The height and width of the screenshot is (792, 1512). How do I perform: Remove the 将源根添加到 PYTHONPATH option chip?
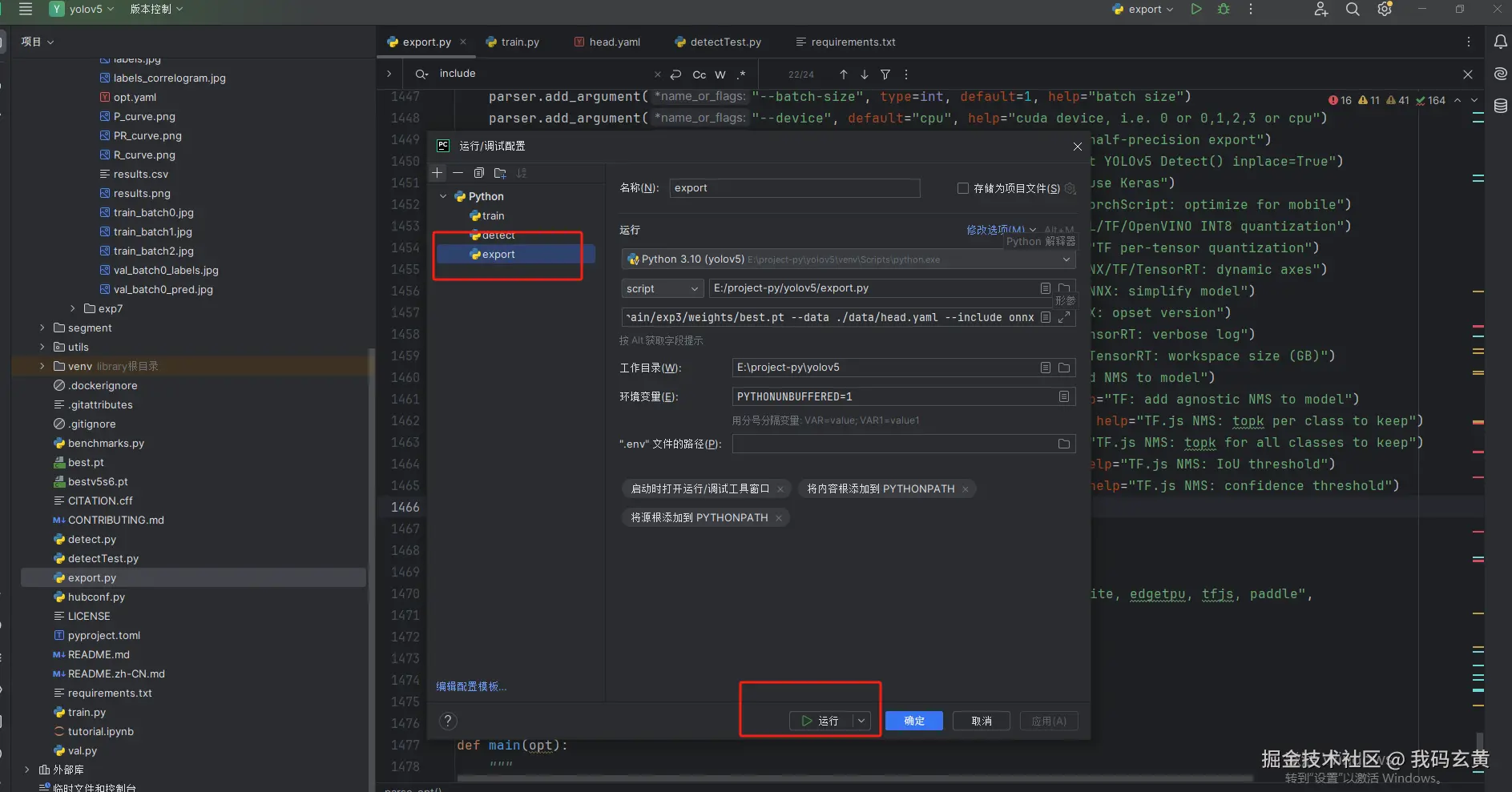point(778,518)
